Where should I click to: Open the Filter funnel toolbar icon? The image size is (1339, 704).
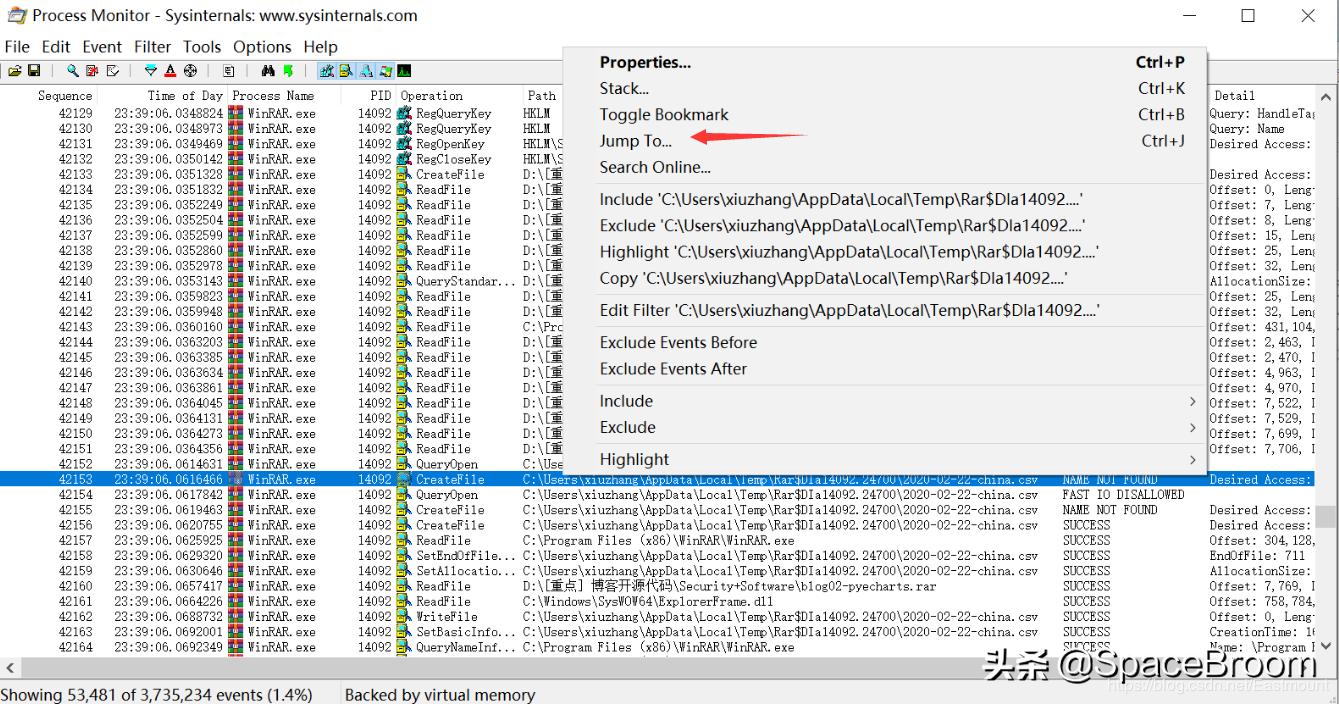151,71
